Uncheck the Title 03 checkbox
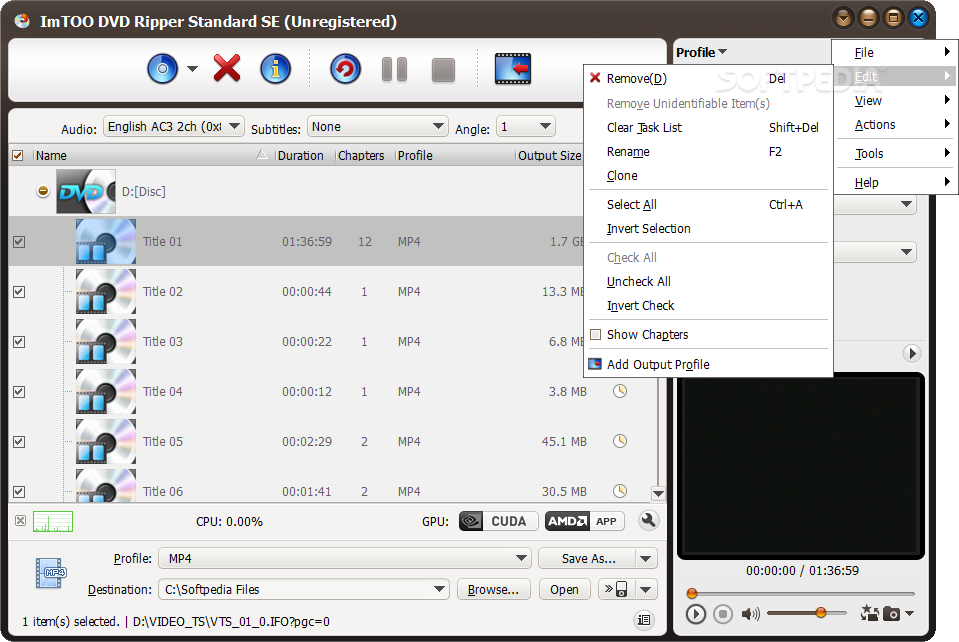The width and height of the screenshot is (959, 642). tap(19, 342)
